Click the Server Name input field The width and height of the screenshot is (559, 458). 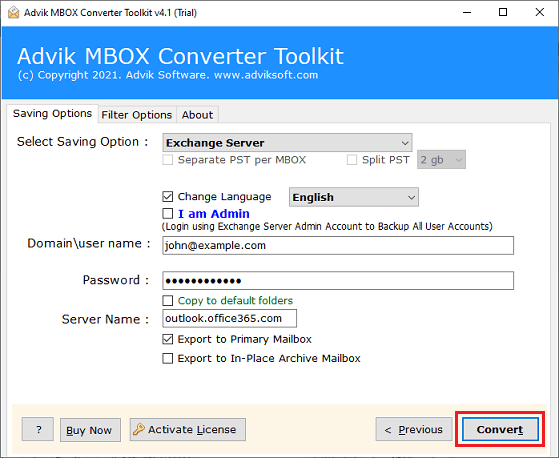(230, 318)
